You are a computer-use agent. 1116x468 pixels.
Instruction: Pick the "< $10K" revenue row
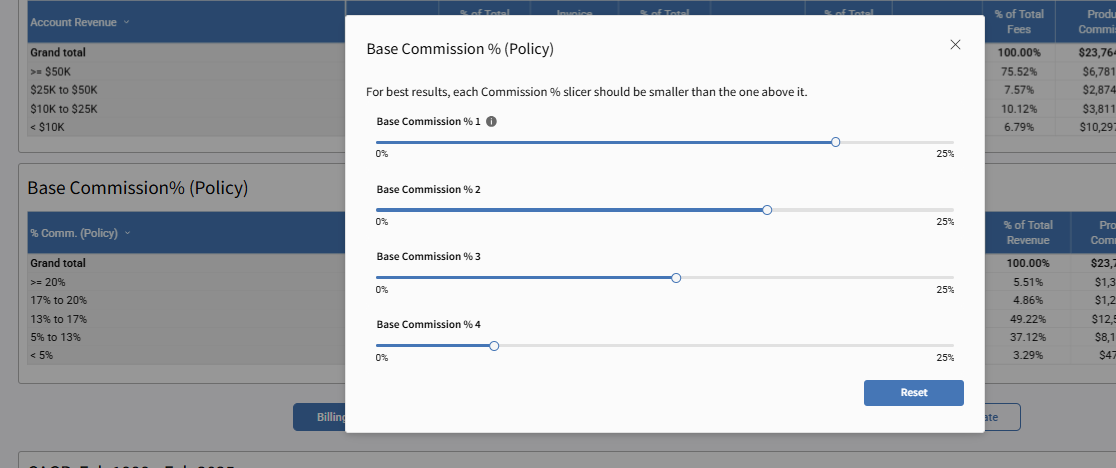click(x=50, y=126)
